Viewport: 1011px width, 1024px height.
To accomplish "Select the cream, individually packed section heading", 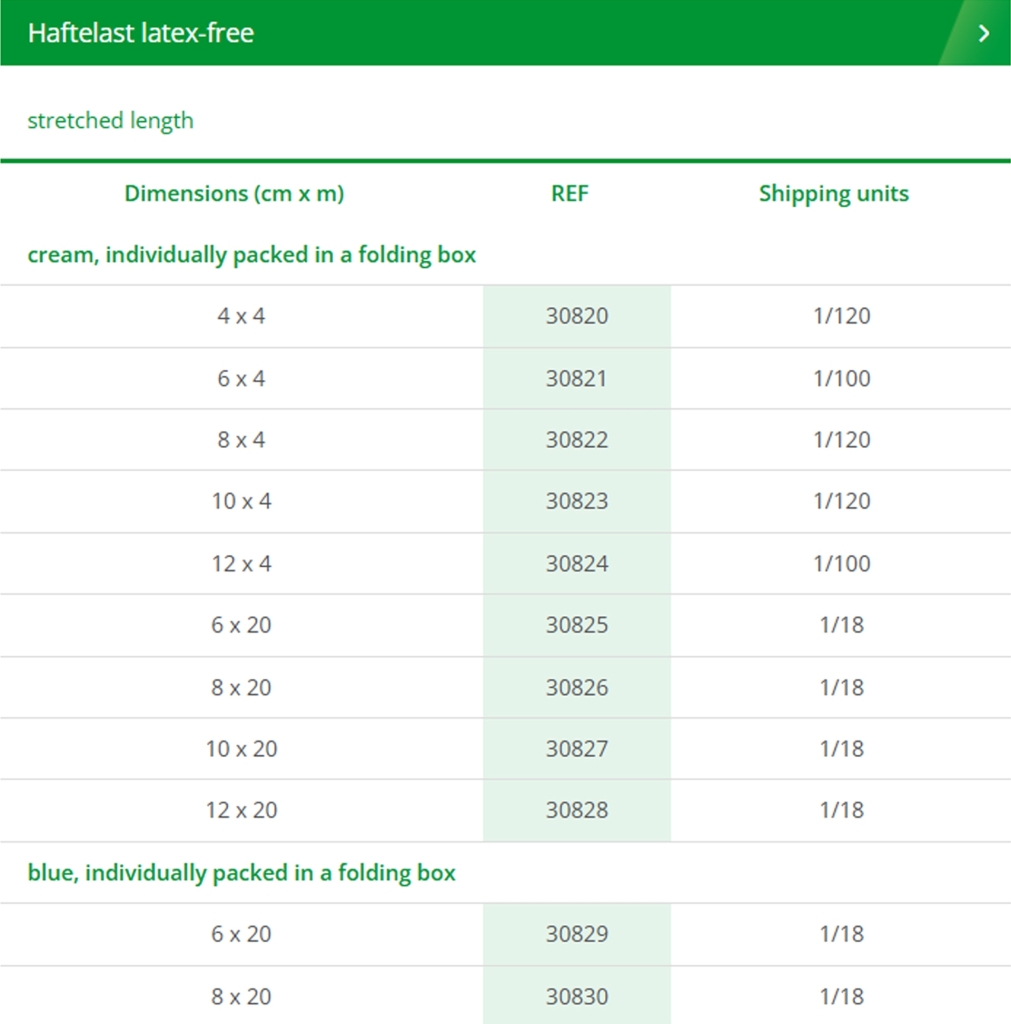I will click(251, 255).
